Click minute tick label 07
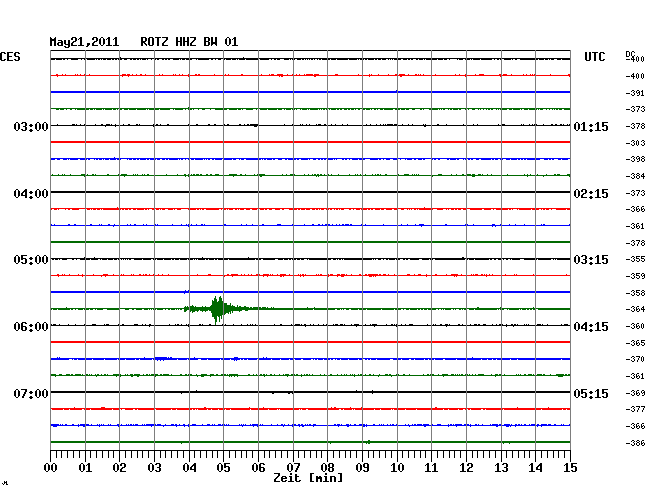 pos(293,468)
